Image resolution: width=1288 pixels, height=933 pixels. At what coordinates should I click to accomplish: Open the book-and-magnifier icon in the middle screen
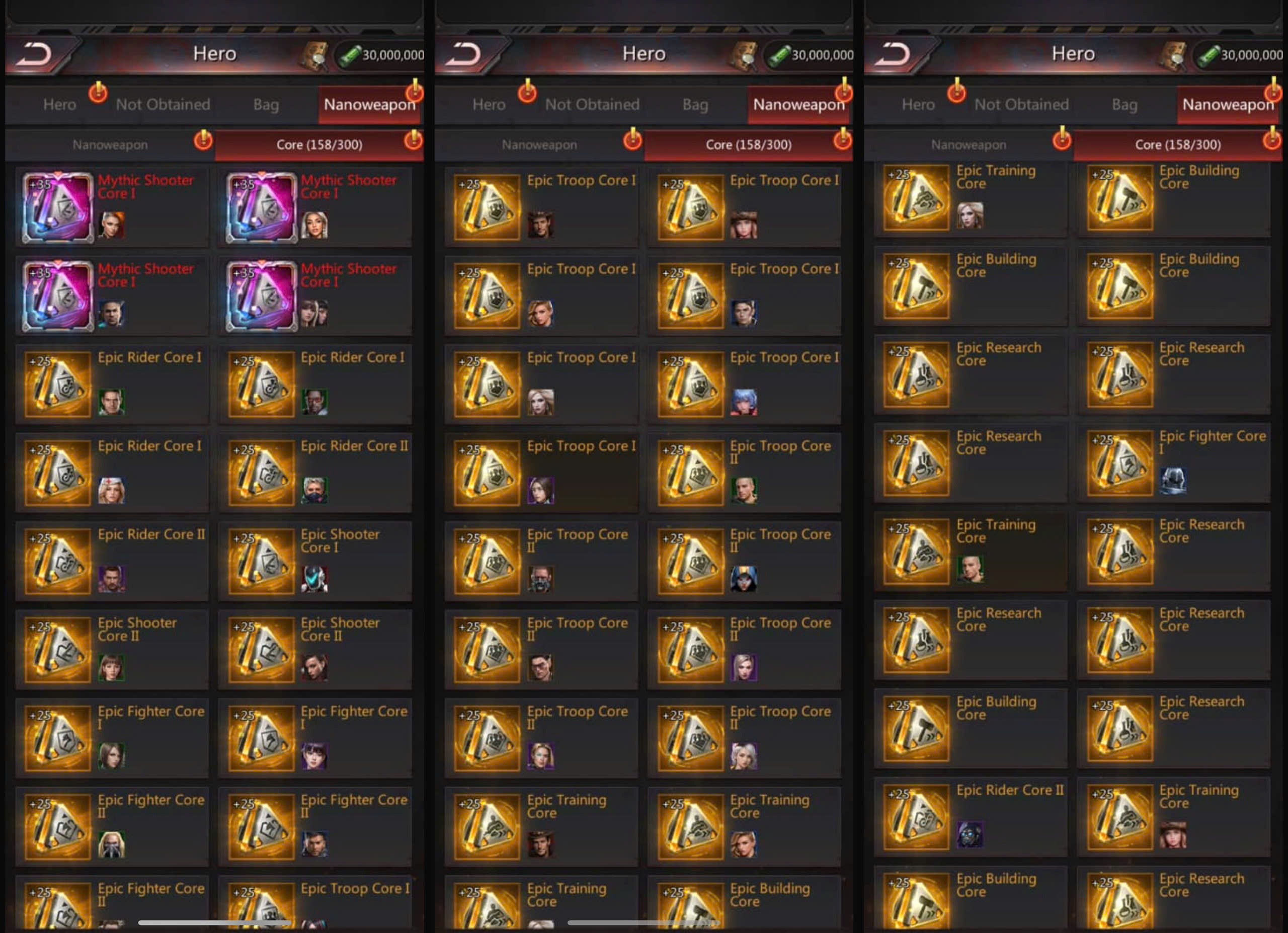pos(744,56)
